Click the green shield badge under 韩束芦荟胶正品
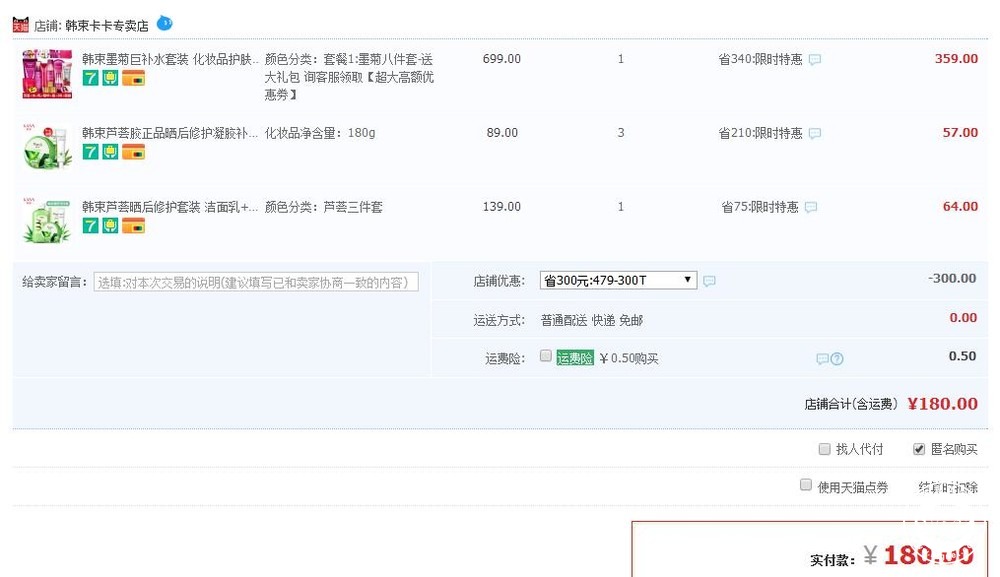 point(110,152)
